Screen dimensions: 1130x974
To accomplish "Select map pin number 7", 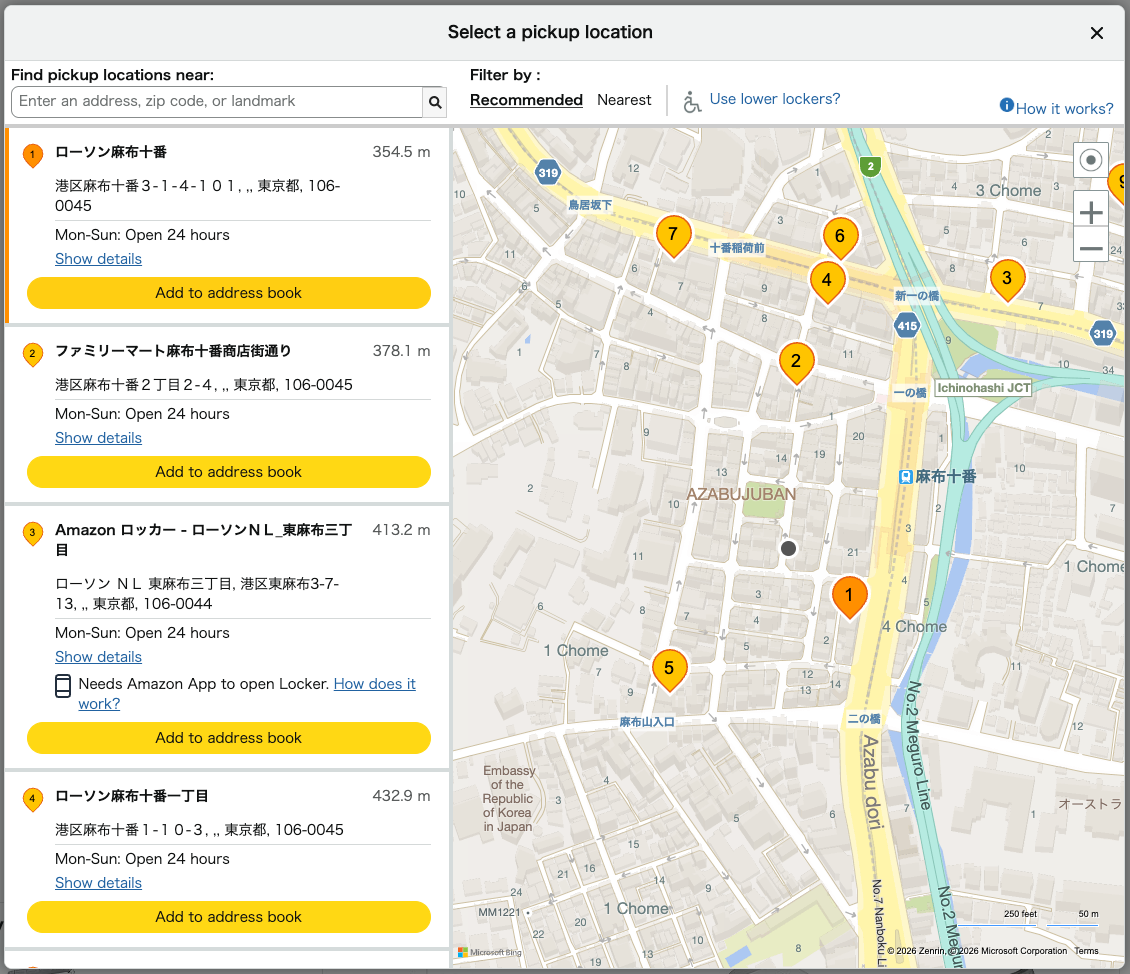I will click(x=673, y=236).
